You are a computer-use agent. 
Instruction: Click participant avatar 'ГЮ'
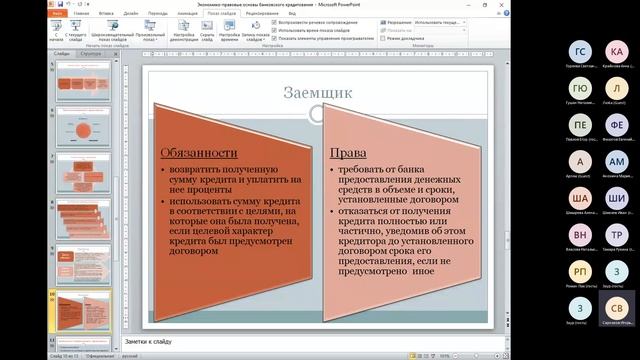[x=580, y=88]
